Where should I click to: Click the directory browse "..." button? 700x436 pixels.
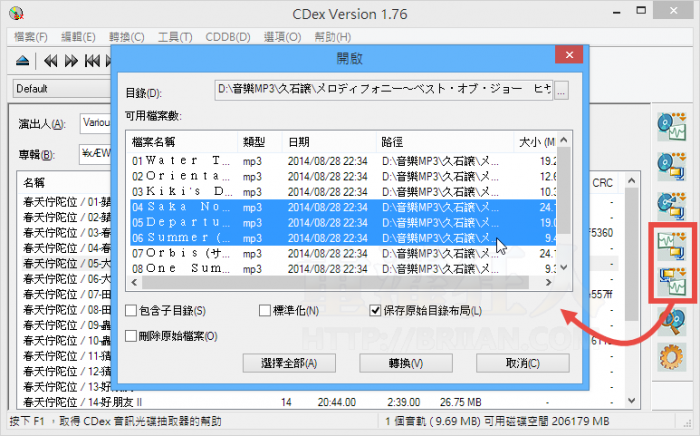tap(561, 91)
